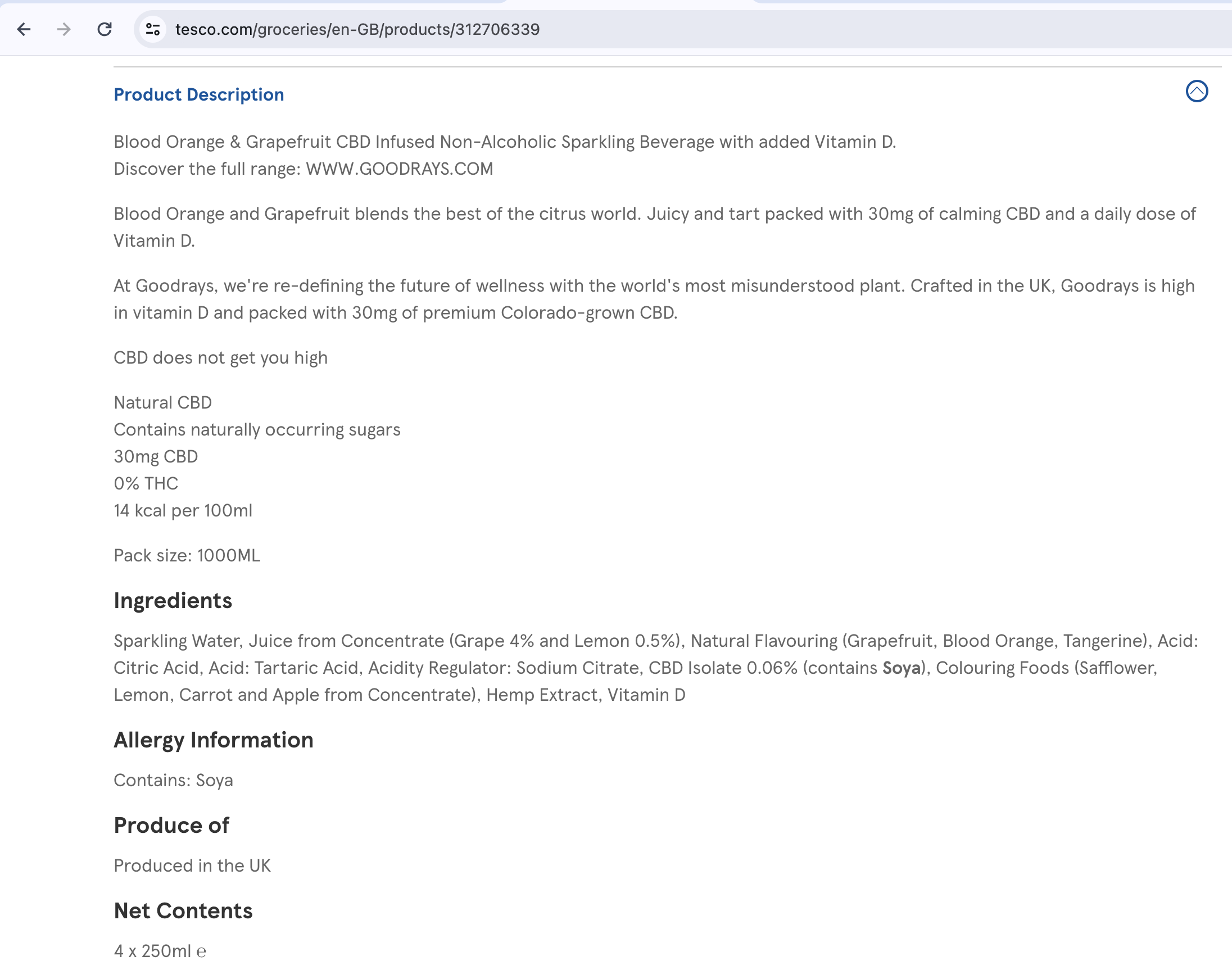Click the Allergy Information heading

[x=213, y=740]
